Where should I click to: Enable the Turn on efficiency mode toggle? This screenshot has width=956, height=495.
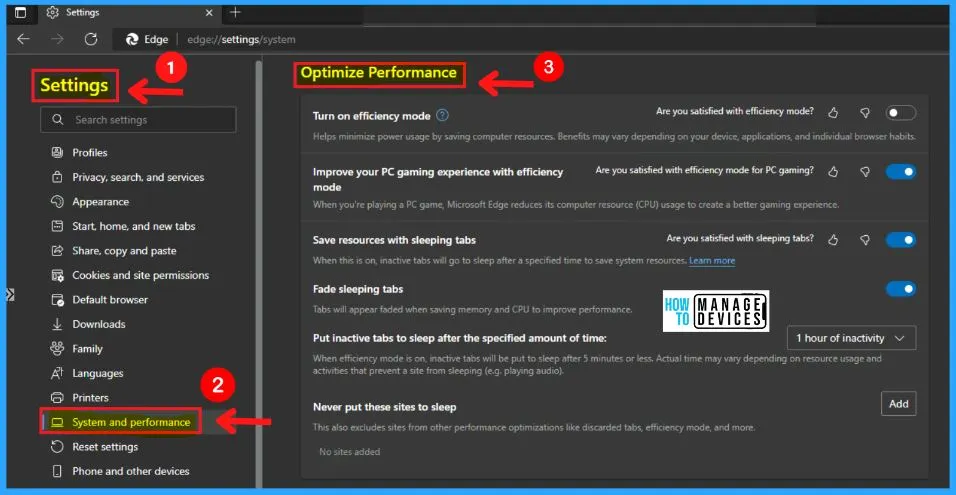click(x=901, y=113)
